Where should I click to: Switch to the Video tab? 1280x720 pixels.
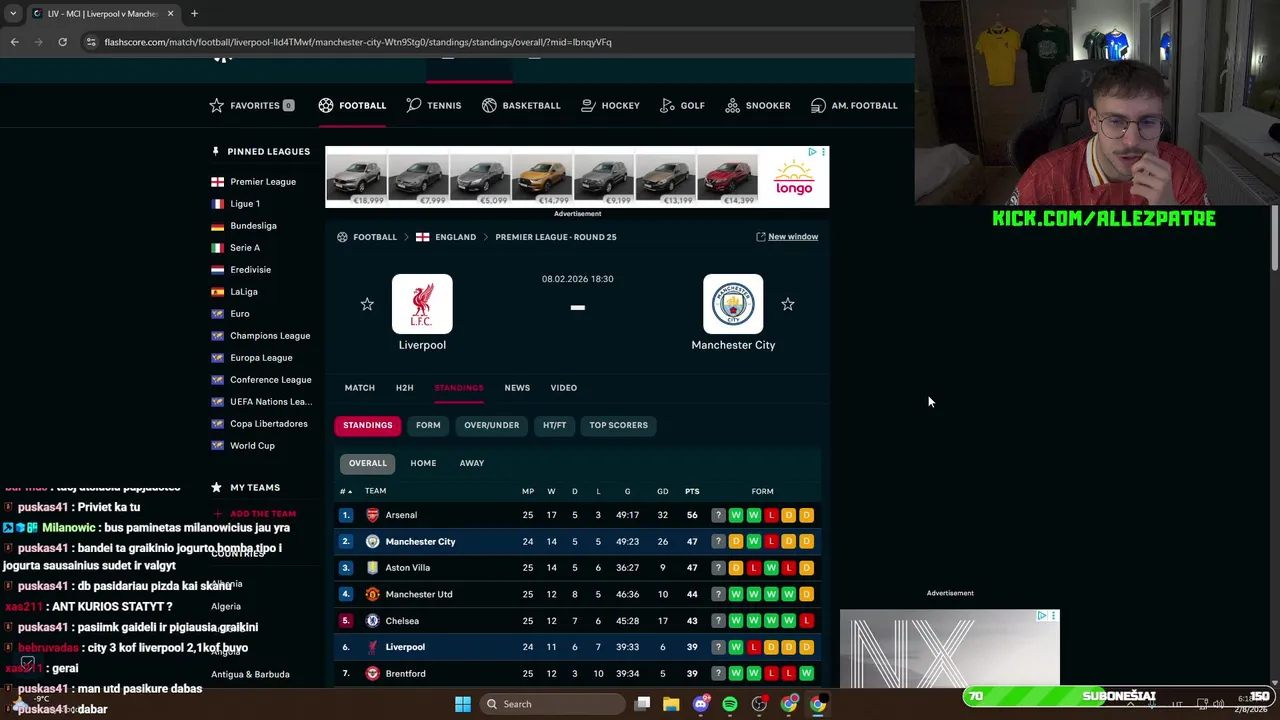pyautogui.click(x=563, y=388)
